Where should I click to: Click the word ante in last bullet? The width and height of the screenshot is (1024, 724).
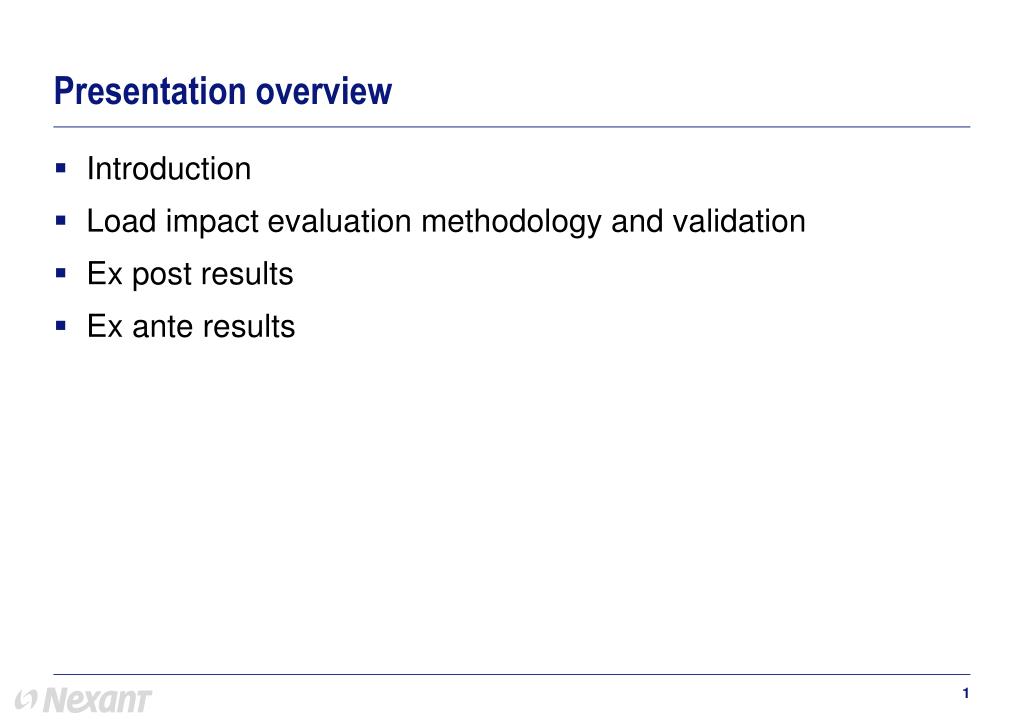click(164, 326)
